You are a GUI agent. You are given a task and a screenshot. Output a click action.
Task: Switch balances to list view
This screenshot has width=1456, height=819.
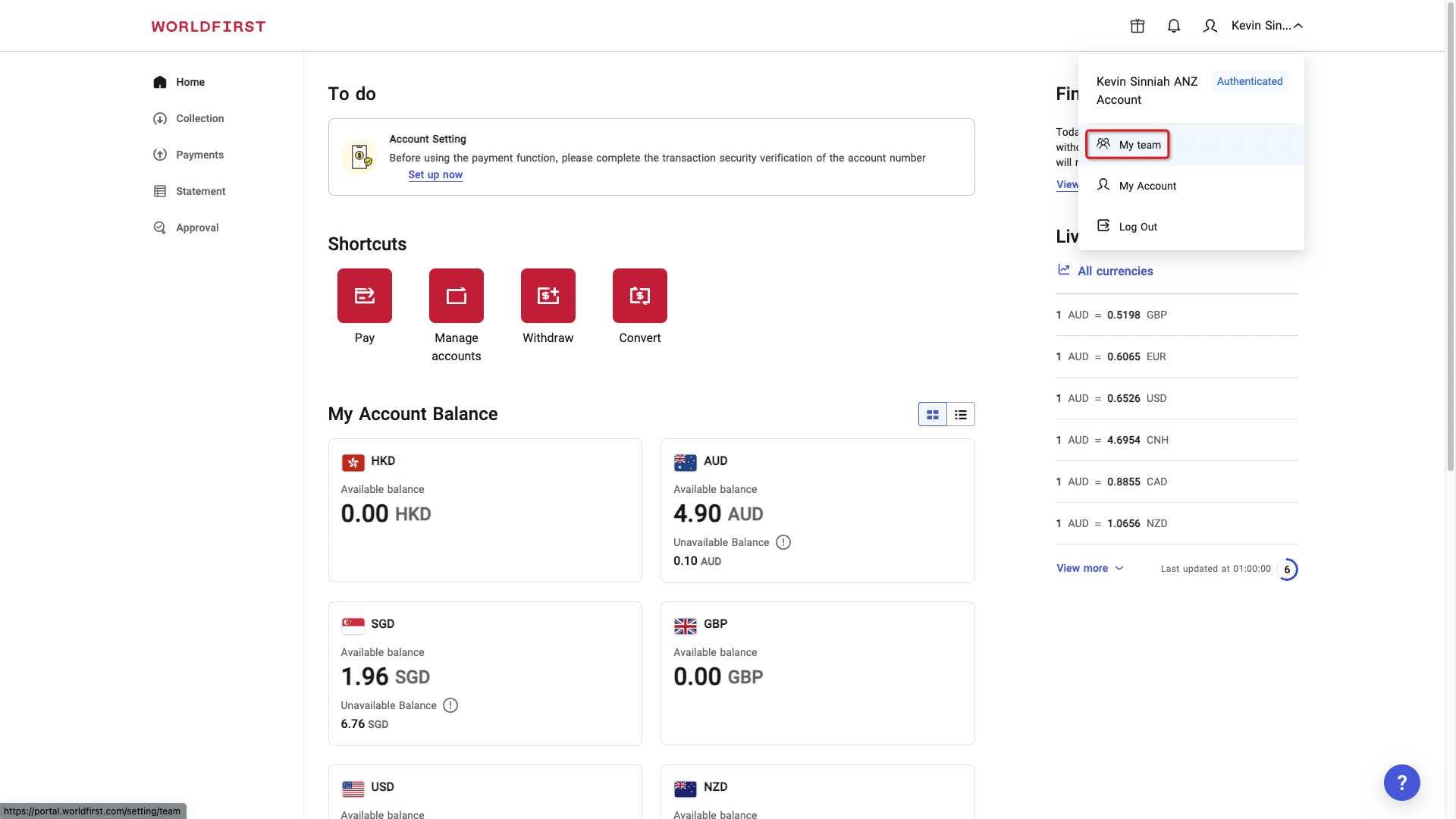click(961, 414)
